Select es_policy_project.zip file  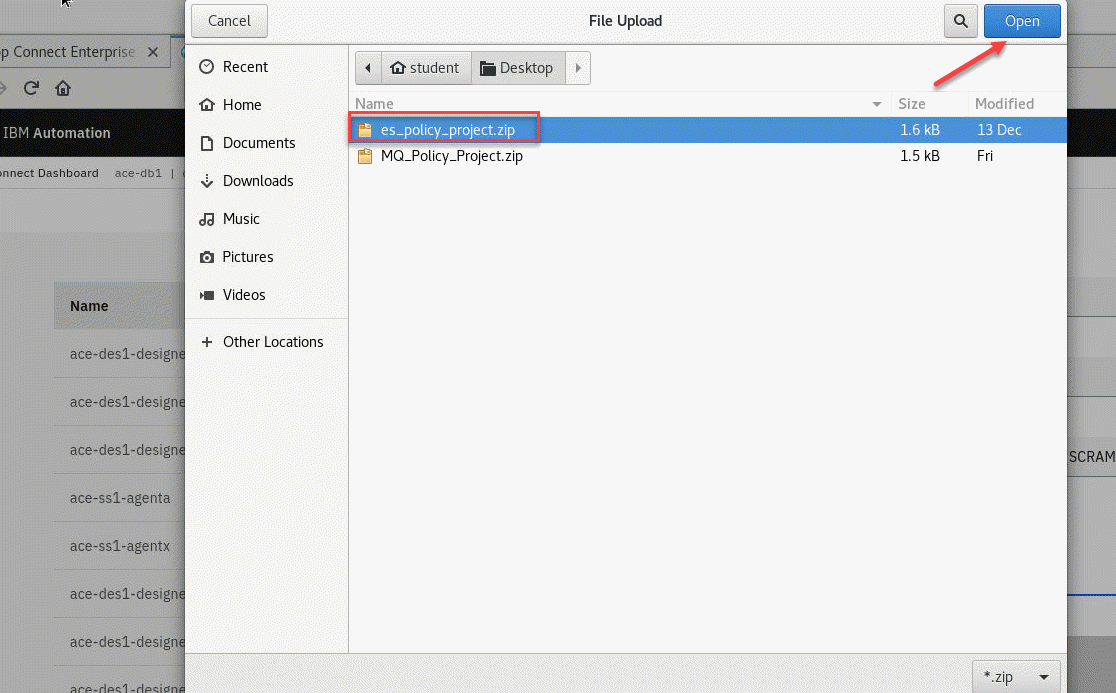(447, 130)
